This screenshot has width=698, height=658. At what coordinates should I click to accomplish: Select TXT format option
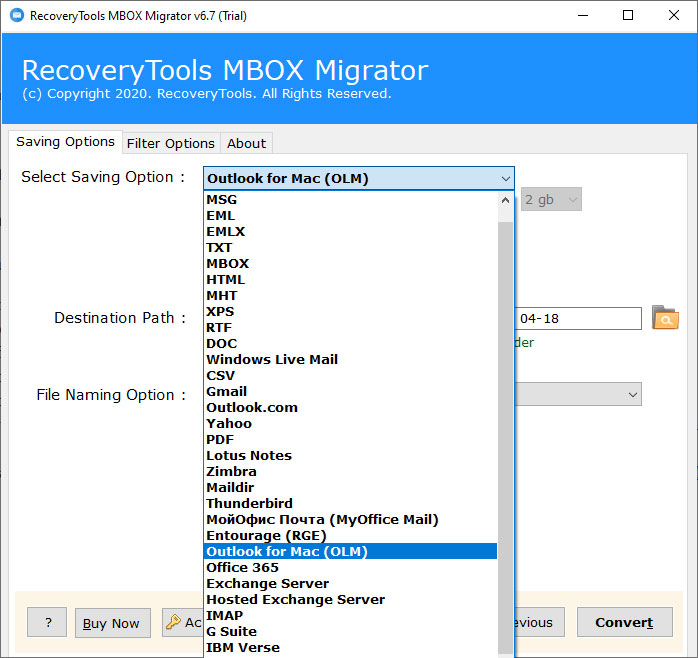pos(350,248)
